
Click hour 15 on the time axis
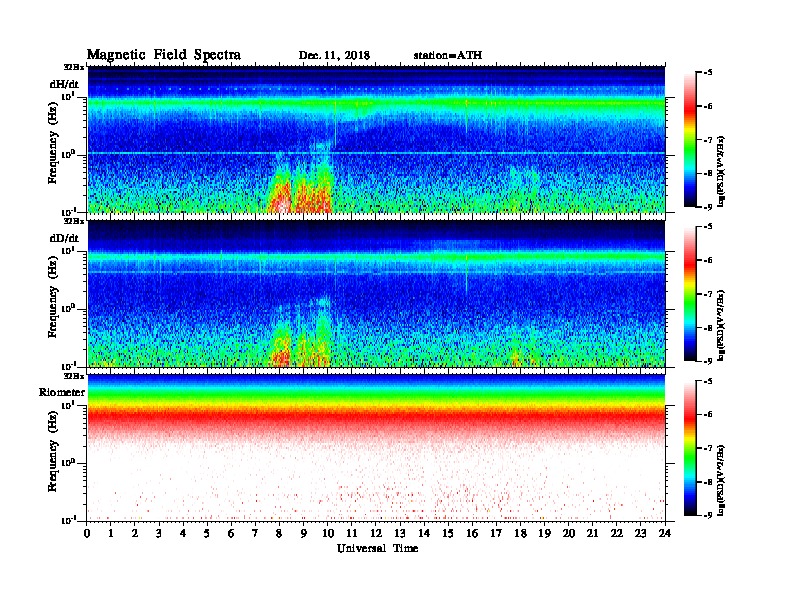click(x=448, y=534)
